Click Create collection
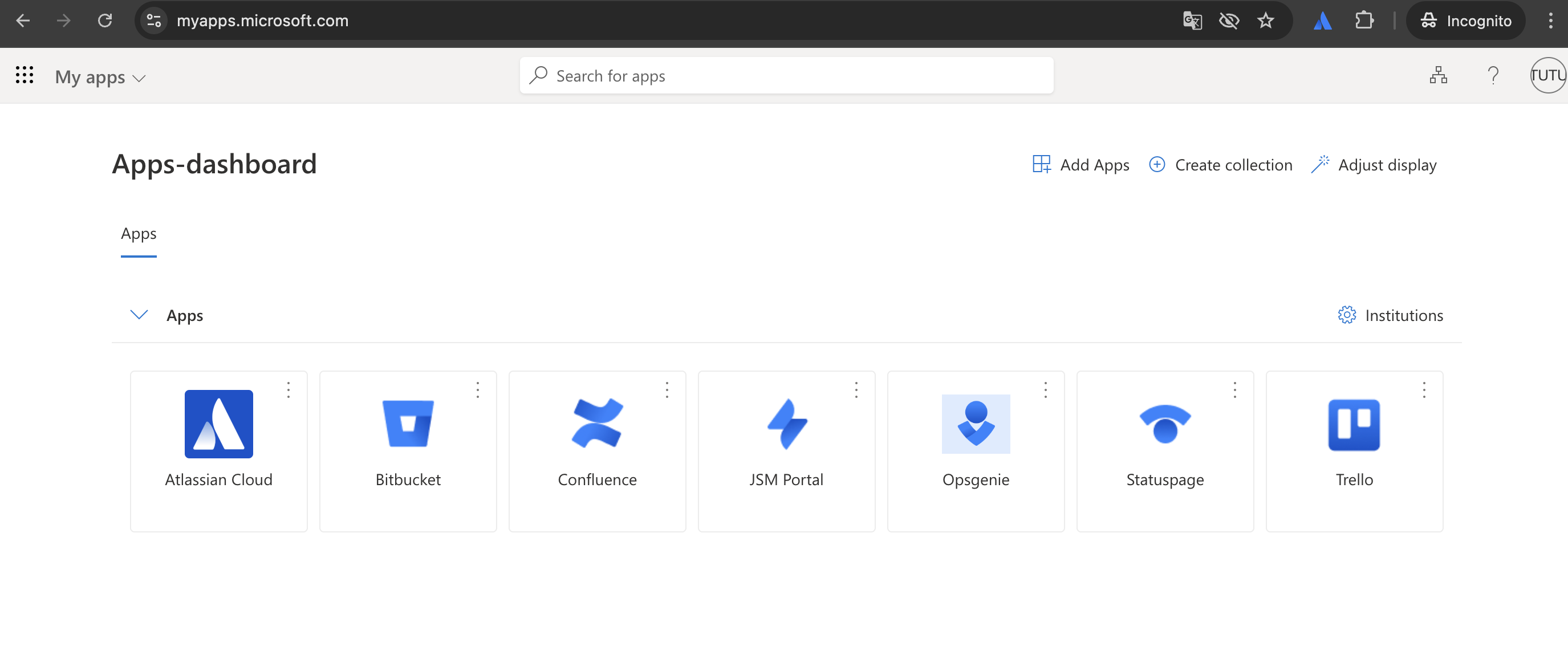 [x=1220, y=164]
